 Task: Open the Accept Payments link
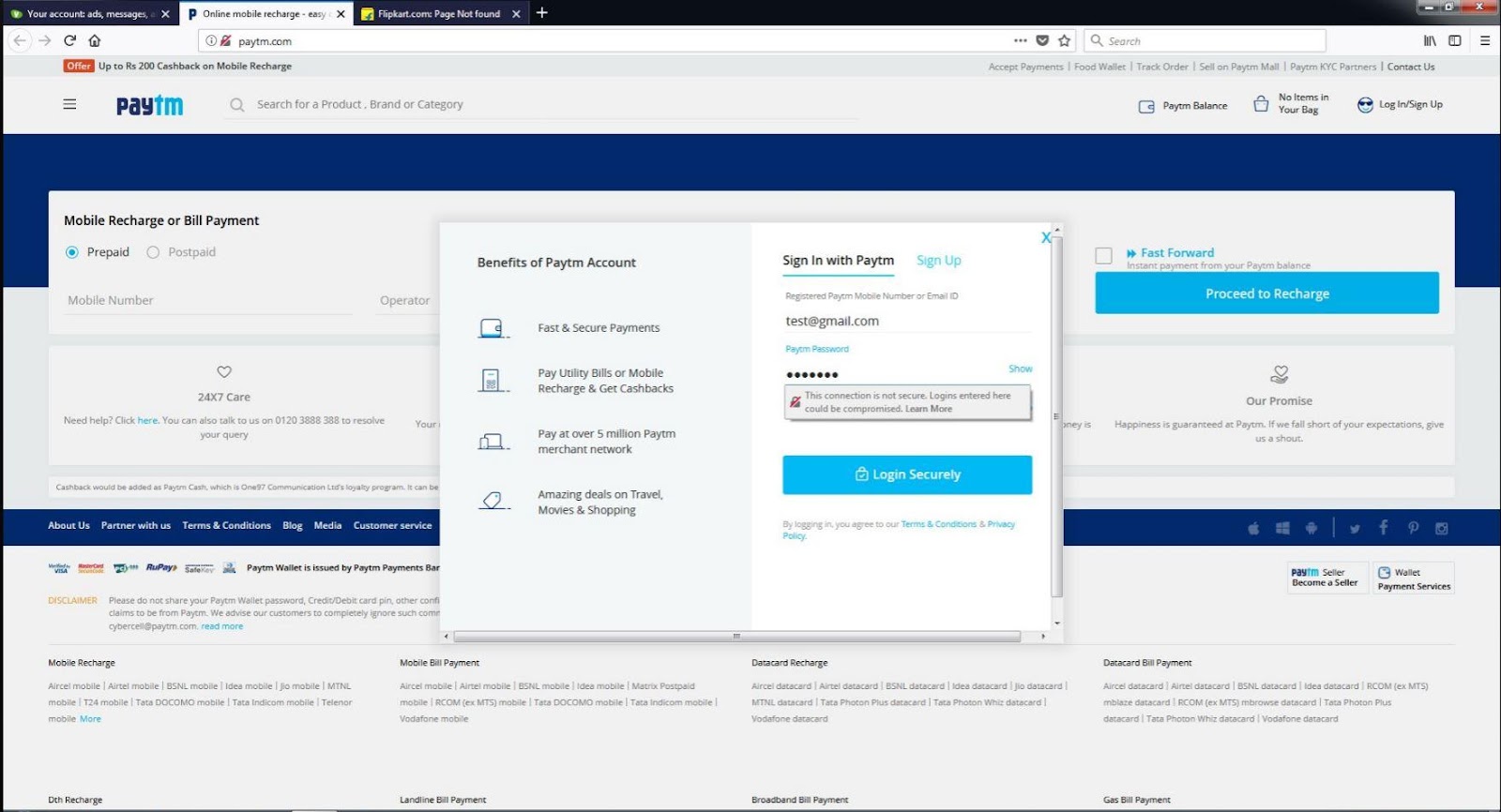click(x=1026, y=67)
